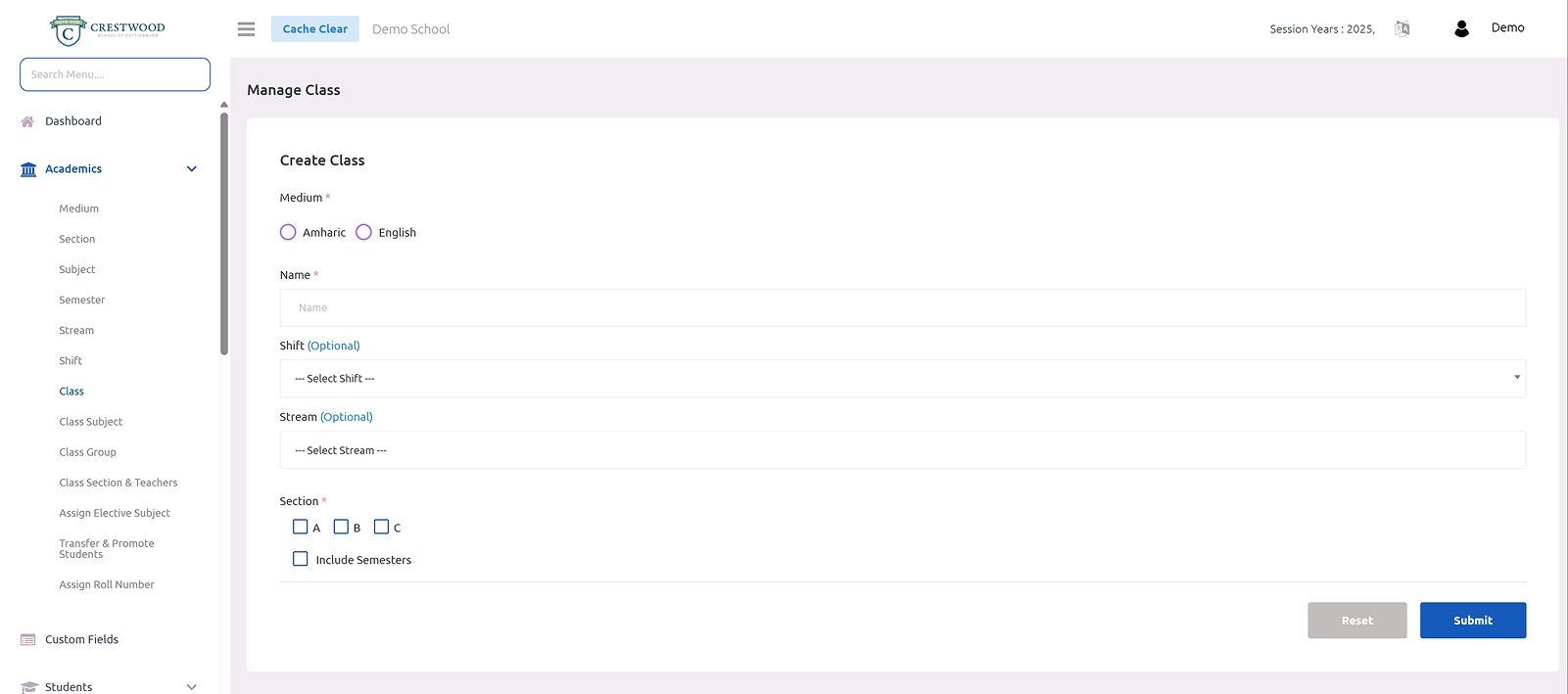
Task: Select the Amharic medium radio button
Action: point(288,232)
